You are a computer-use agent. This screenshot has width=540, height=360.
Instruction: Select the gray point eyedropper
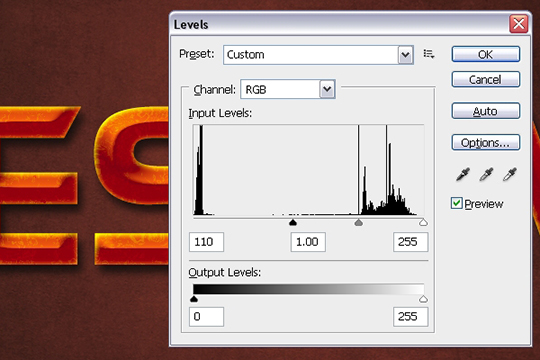486,174
